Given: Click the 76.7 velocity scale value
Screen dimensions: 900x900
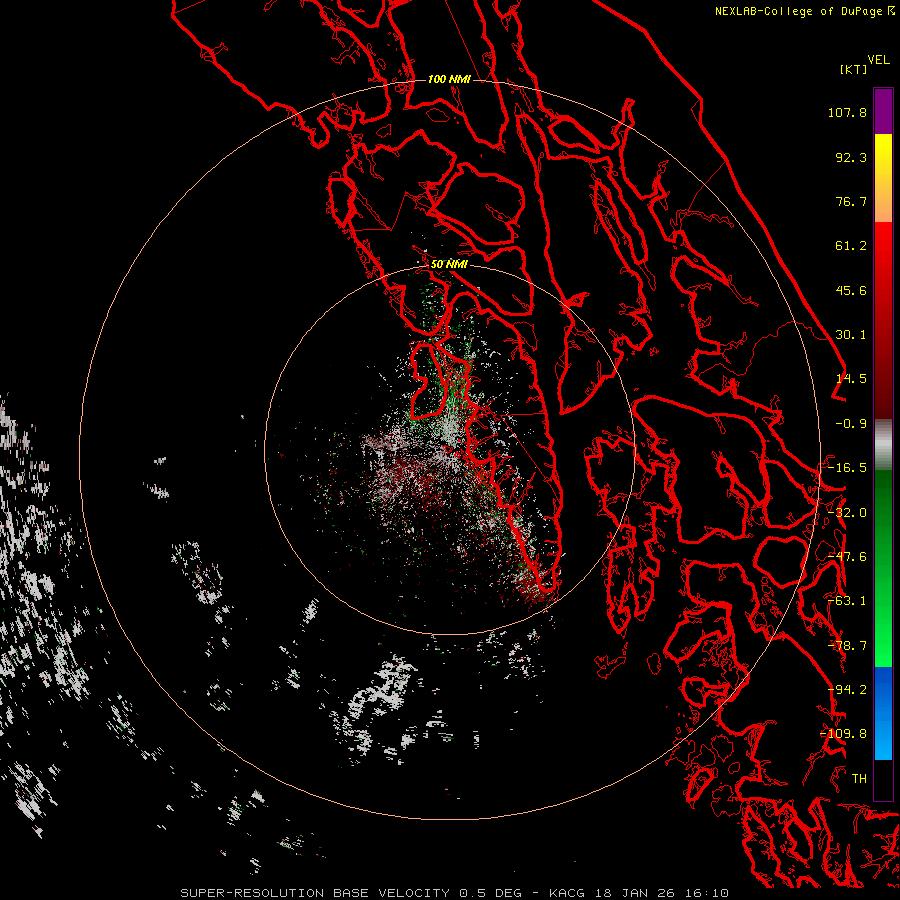Looking at the screenshot, I should click(851, 201).
